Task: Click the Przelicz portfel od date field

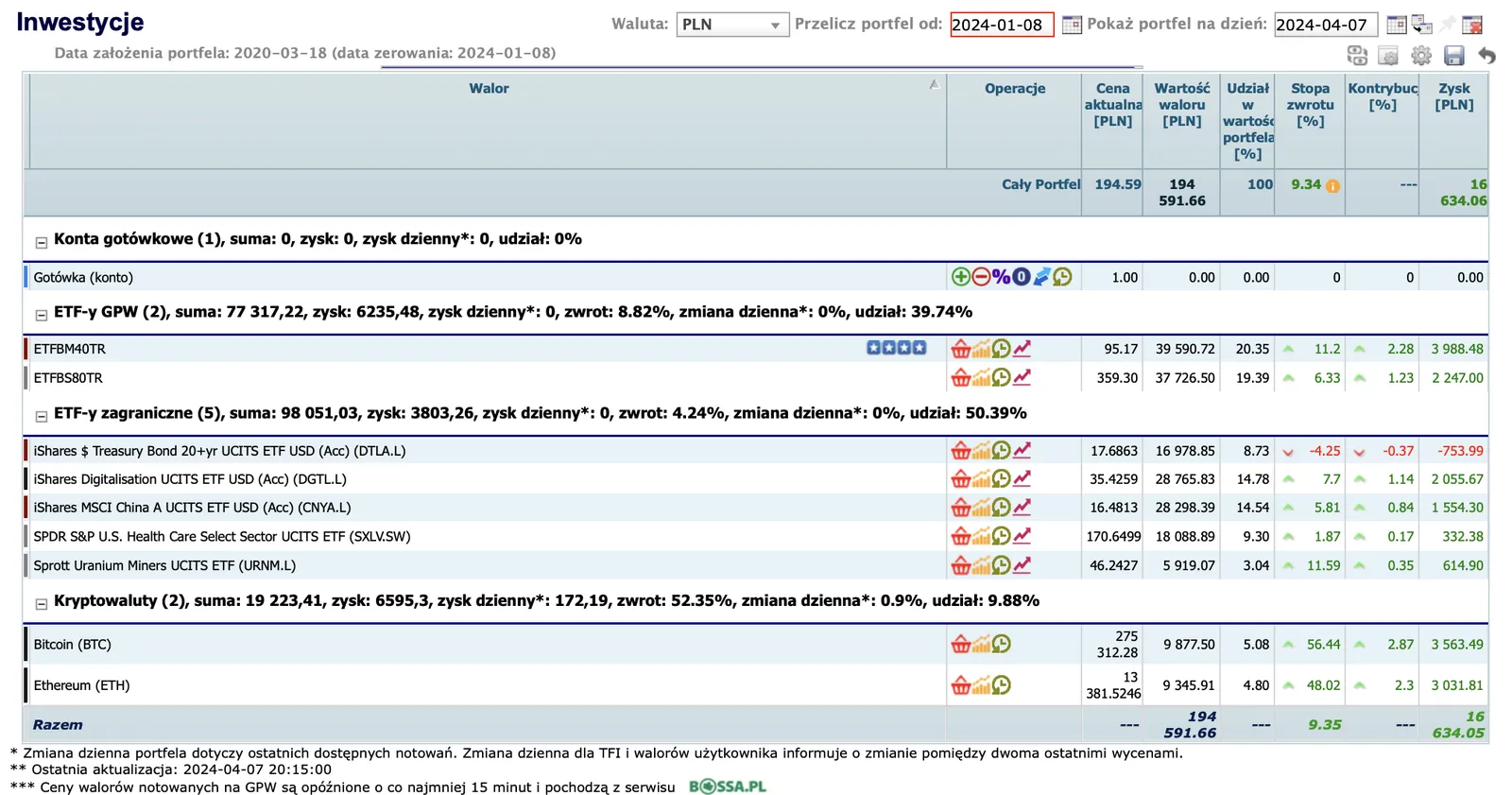Action: 1002,25
